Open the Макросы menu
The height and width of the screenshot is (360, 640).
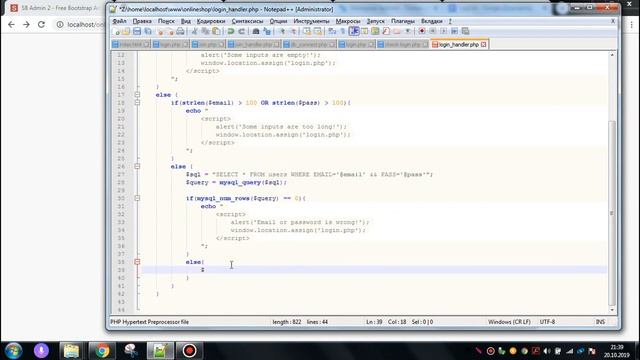348,21
